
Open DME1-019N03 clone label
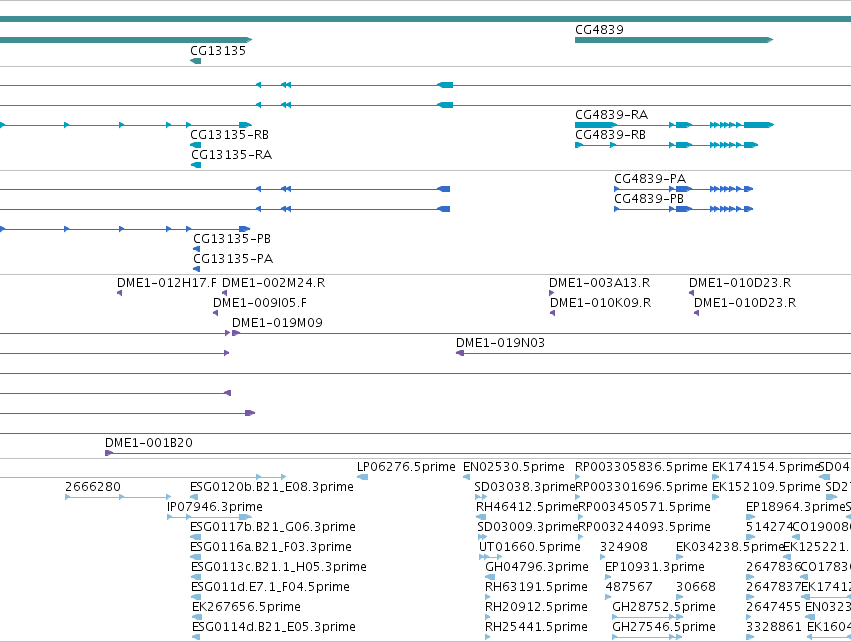(500, 343)
